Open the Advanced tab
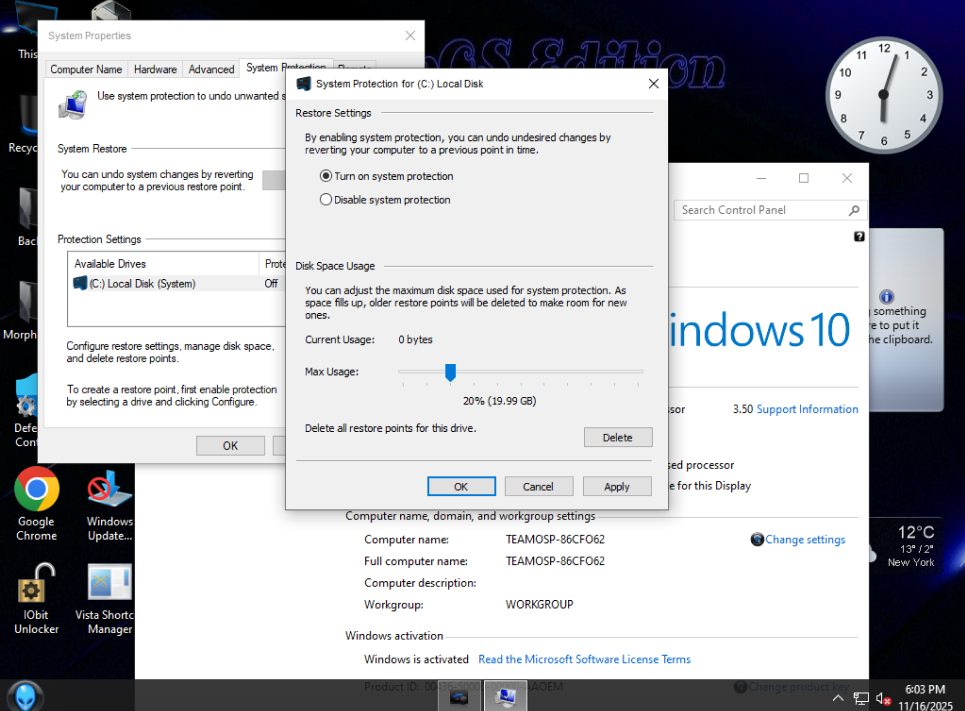This screenshot has width=965, height=711. [211, 70]
